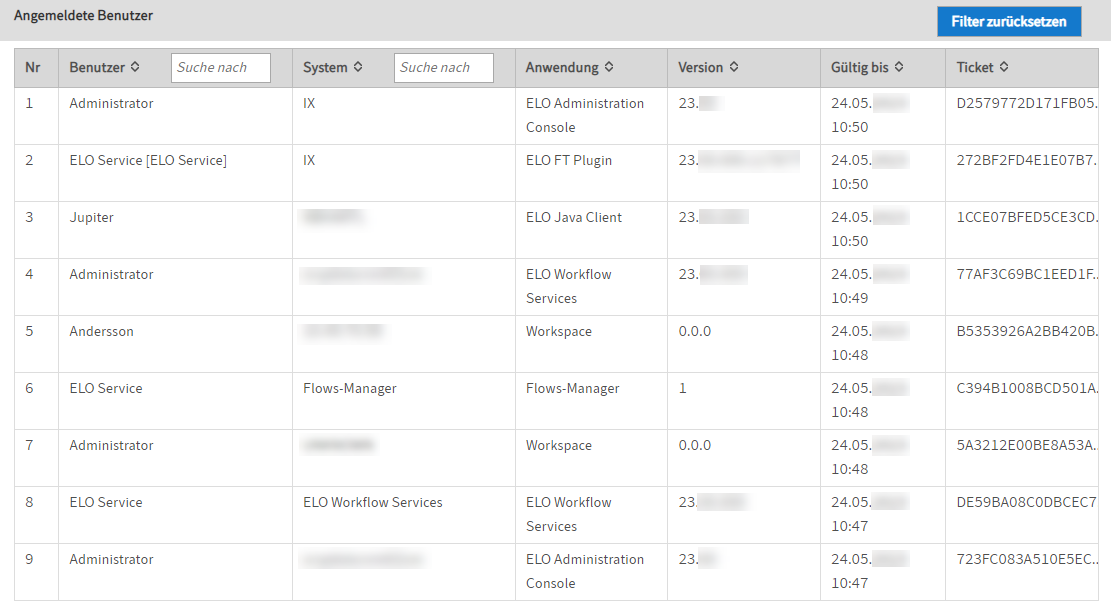Click IX system cell in row 2
Viewport: 1111px width, 612px height.
coord(309,161)
